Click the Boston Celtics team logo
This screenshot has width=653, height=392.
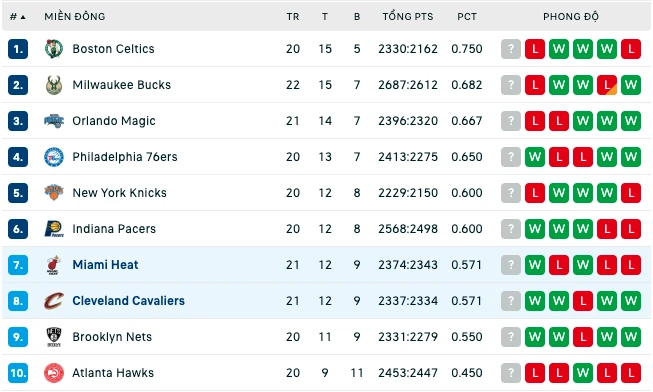(54, 49)
